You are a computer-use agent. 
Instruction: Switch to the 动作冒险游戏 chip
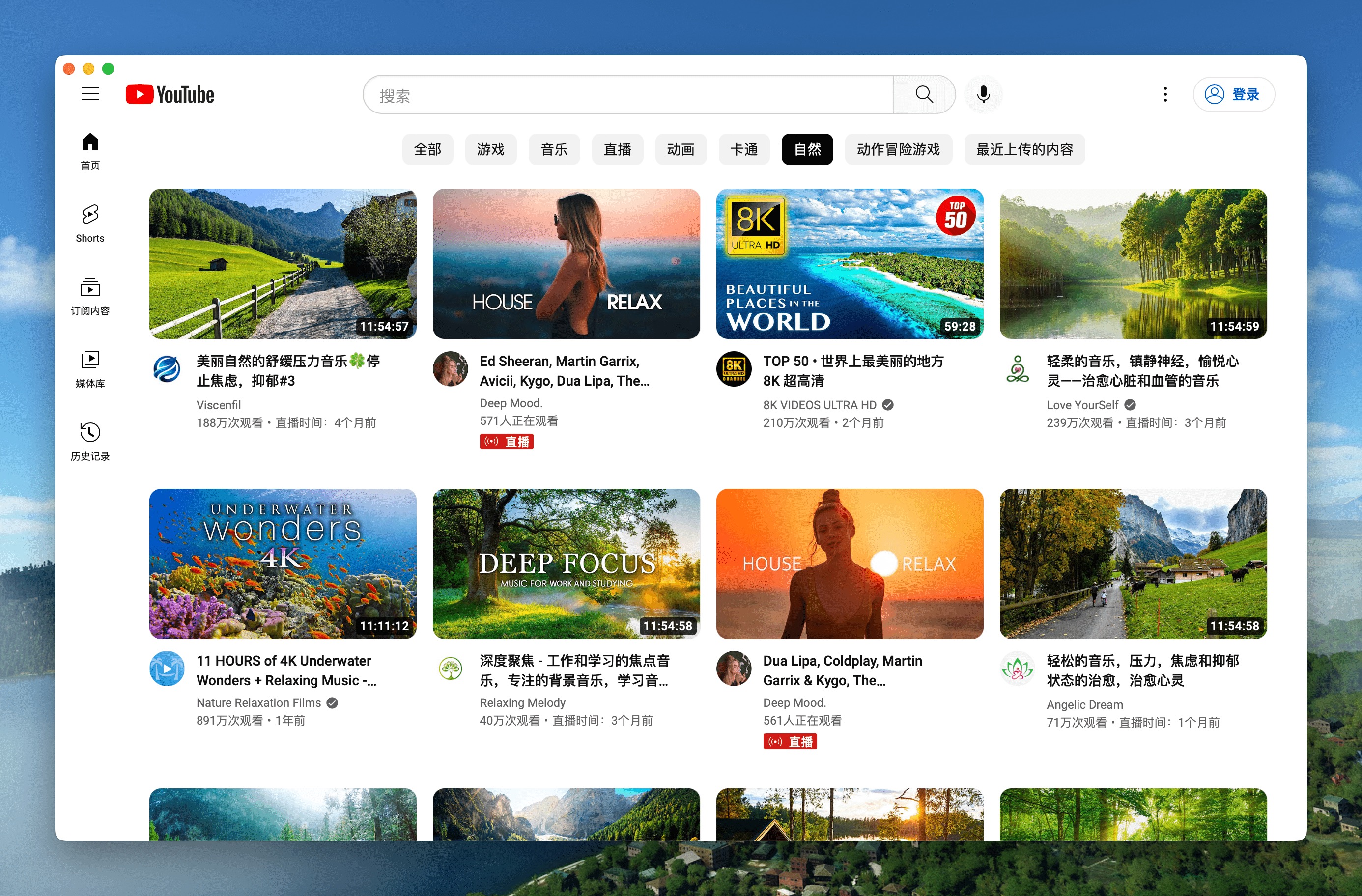(x=898, y=149)
